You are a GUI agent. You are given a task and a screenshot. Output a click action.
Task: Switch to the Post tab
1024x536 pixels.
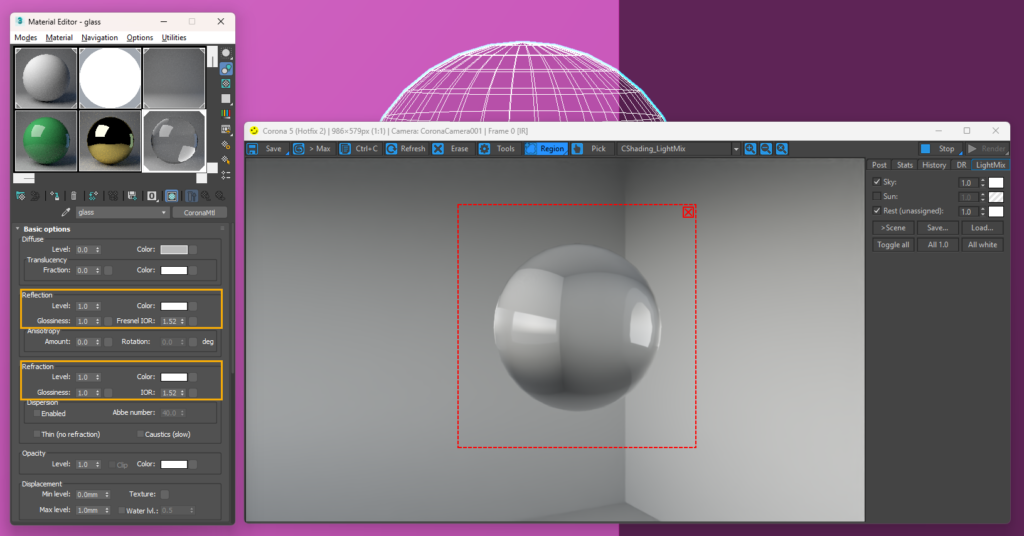[x=879, y=165]
